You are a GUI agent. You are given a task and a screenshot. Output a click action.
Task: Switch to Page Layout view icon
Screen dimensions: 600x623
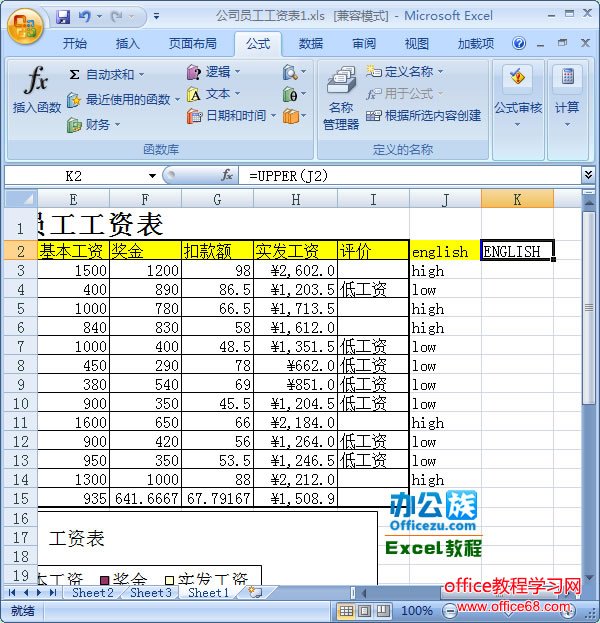coord(365,610)
